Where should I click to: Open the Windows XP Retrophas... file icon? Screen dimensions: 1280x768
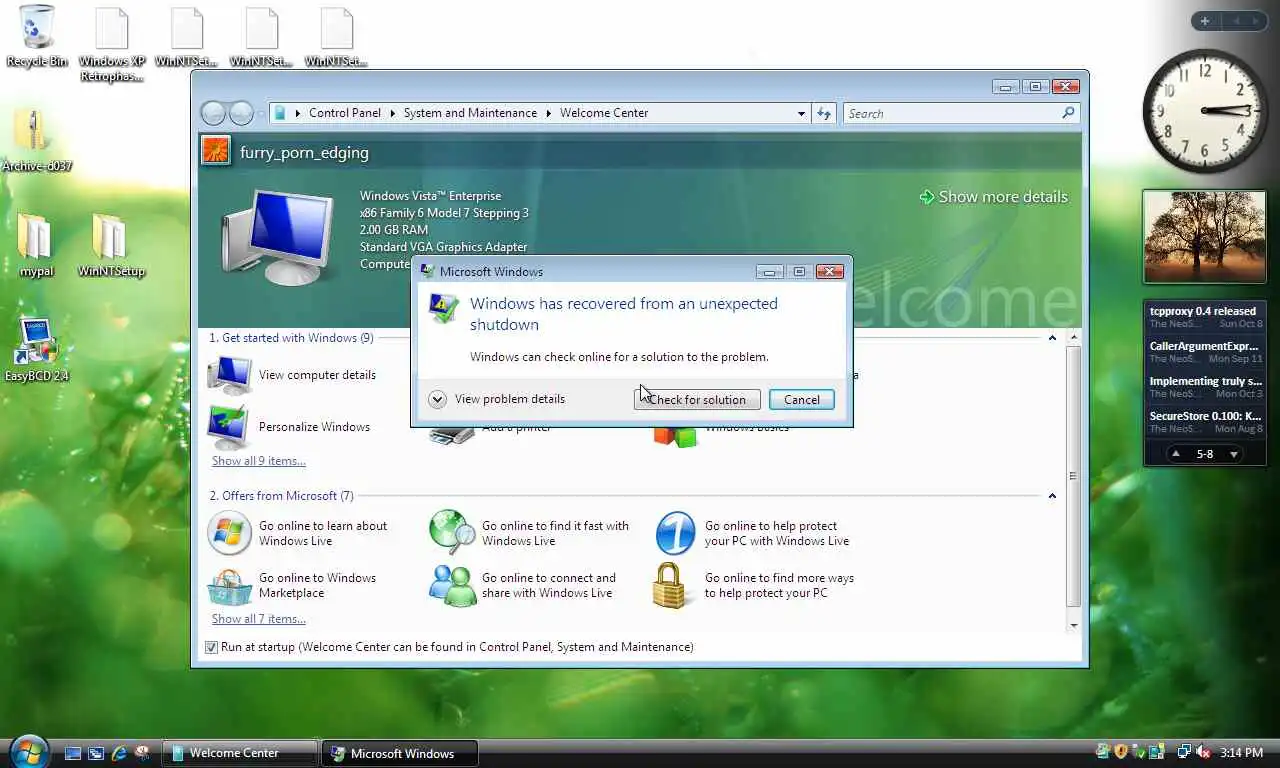tap(112, 44)
